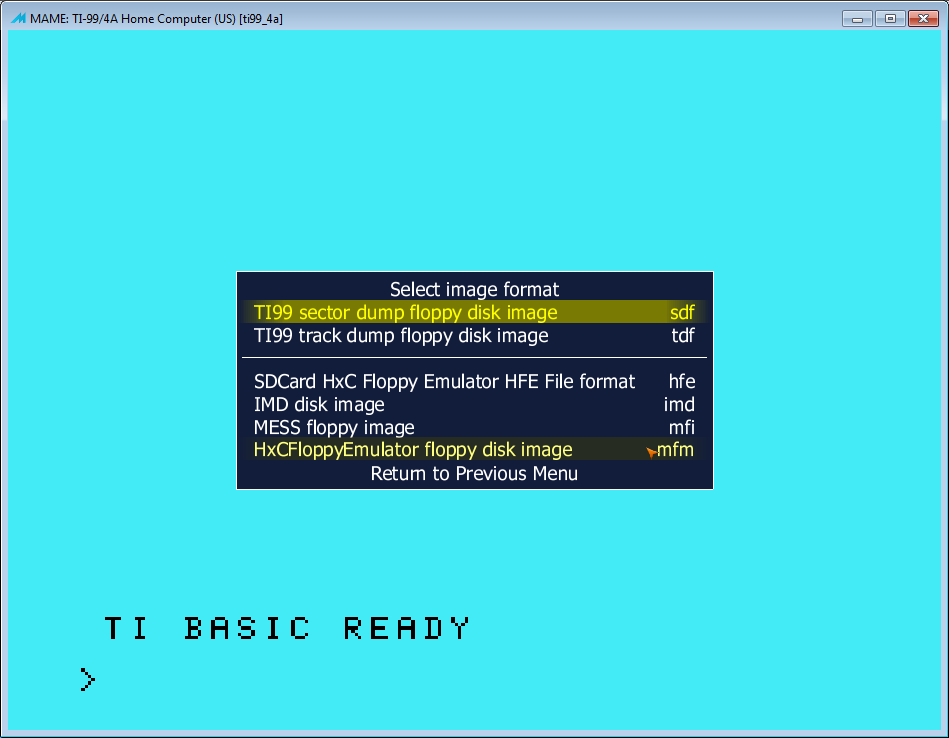Select TI99 sector dump floppy disk image
949x738 pixels.
pyautogui.click(x=474, y=312)
